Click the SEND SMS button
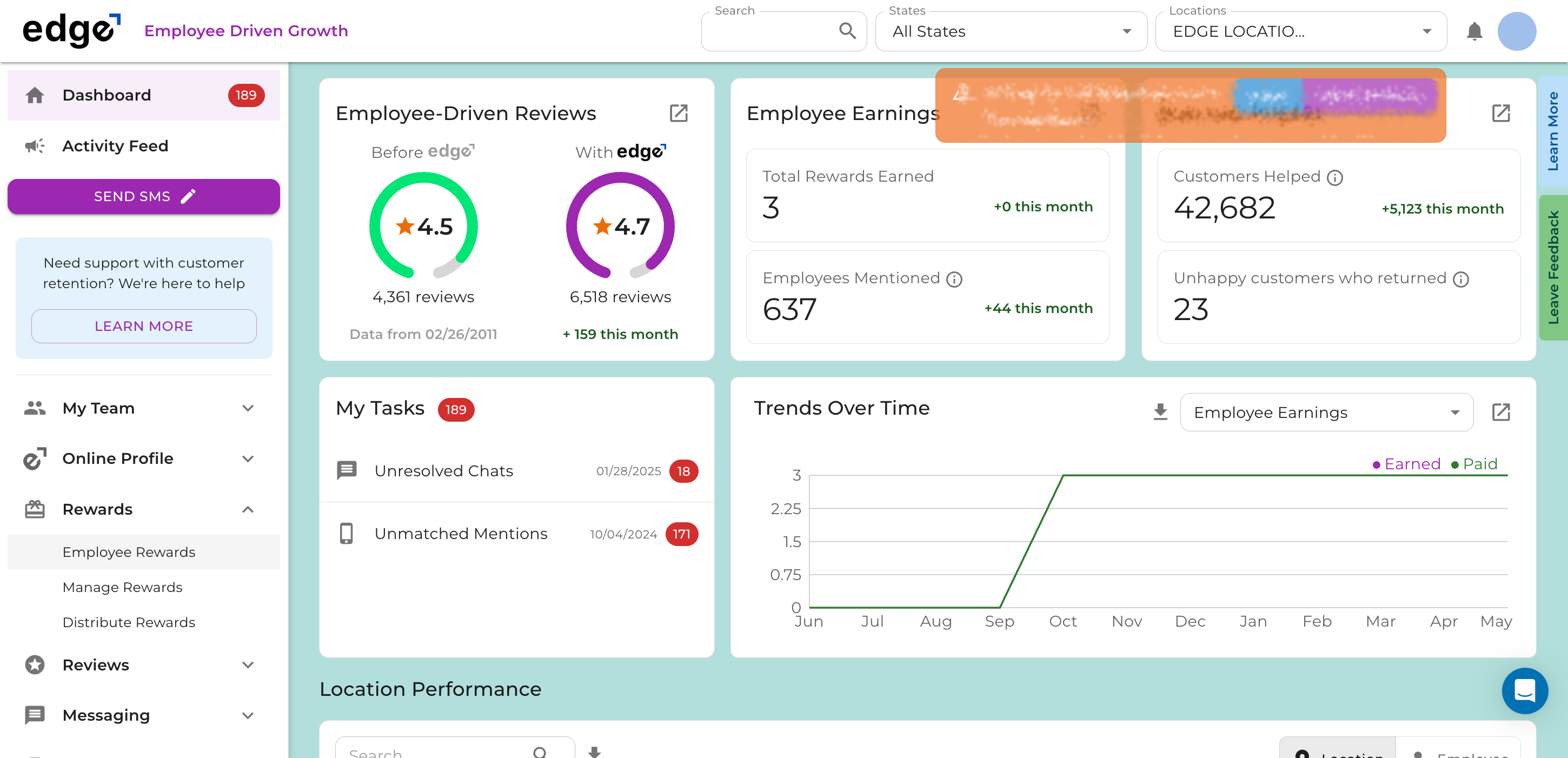Image resolution: width=1568 pixels, height=758 pixels. 144,196
